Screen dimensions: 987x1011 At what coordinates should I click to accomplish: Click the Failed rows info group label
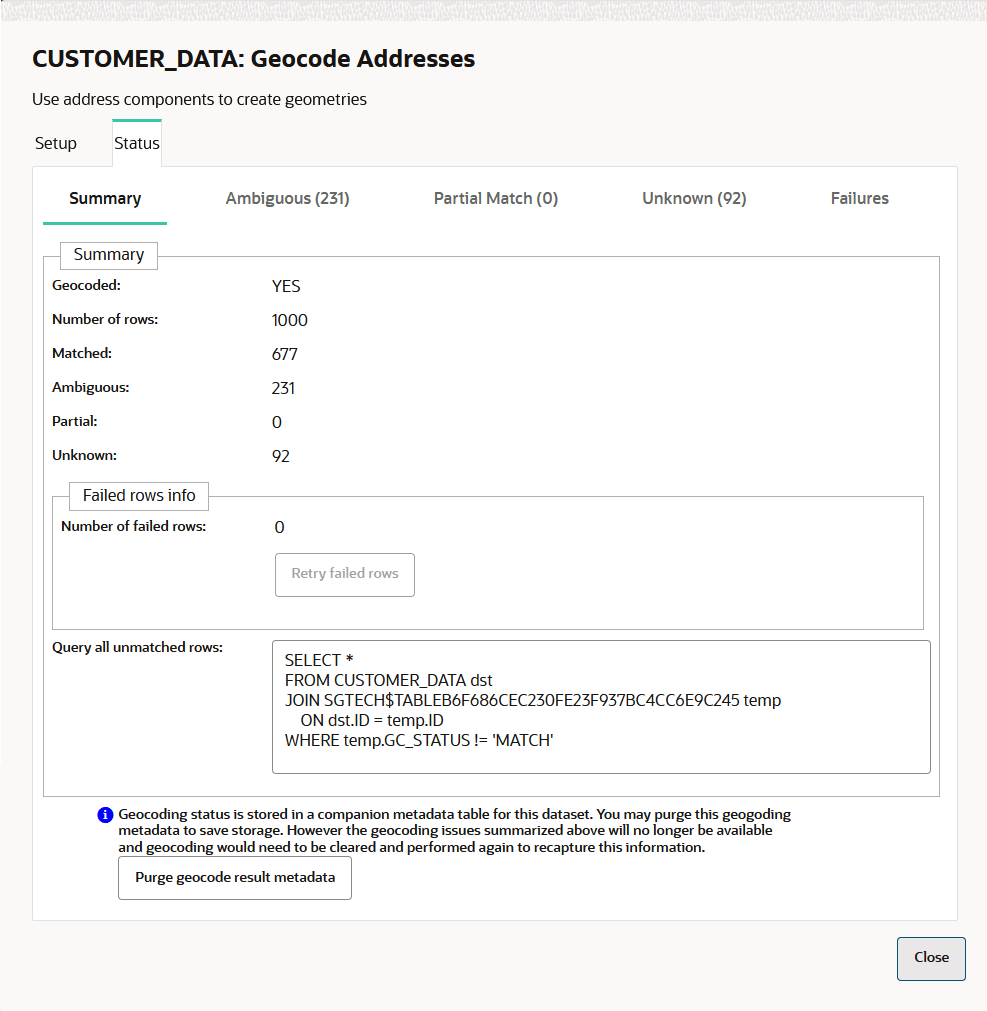pos(138,495)
